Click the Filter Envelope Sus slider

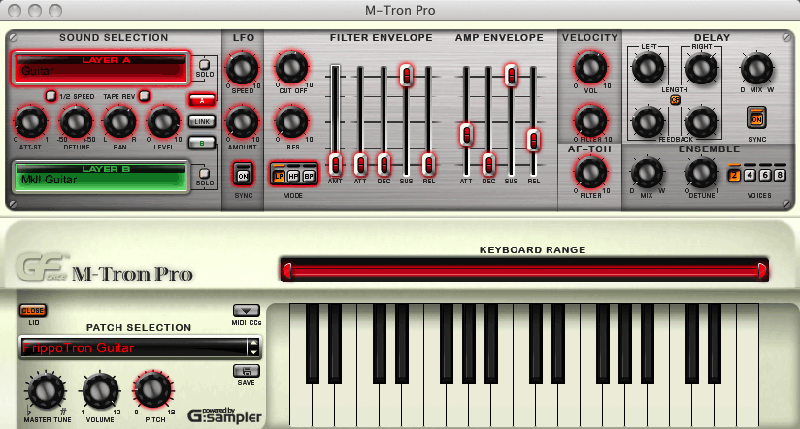click(x=407, y=75)
